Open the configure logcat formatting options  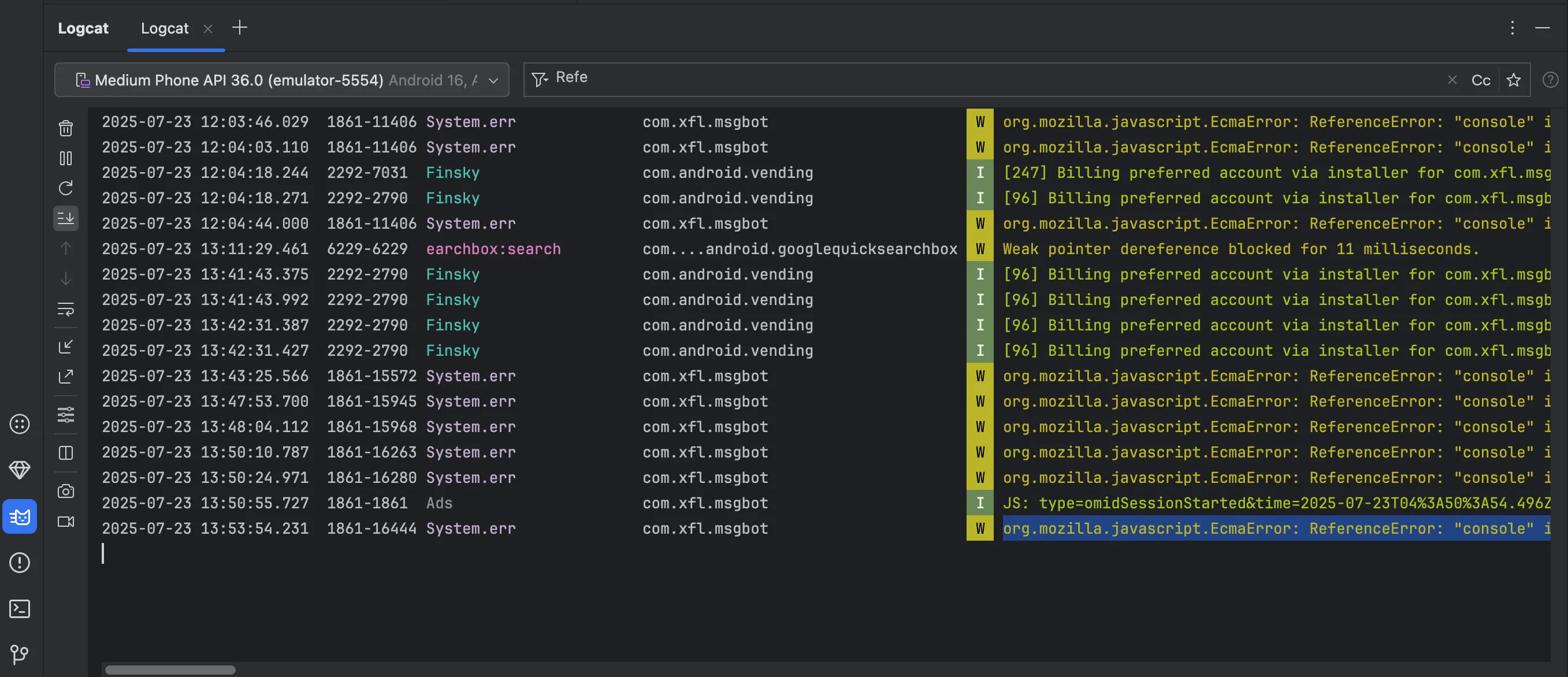point(66,415)
